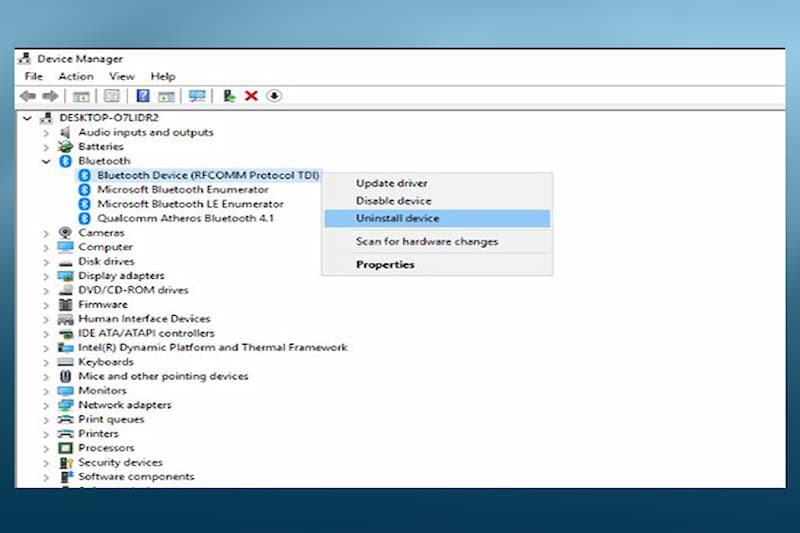This screenshot has width=800, height=533.
Task: Expand the Keyboards chevron
Action: (x=46, y=362)
